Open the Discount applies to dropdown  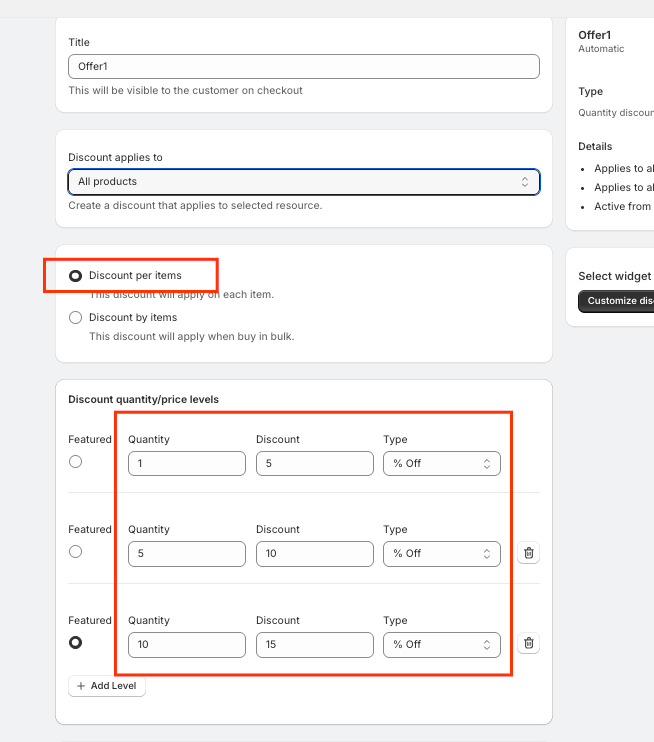pyautogui.click(x=303, y=182)
